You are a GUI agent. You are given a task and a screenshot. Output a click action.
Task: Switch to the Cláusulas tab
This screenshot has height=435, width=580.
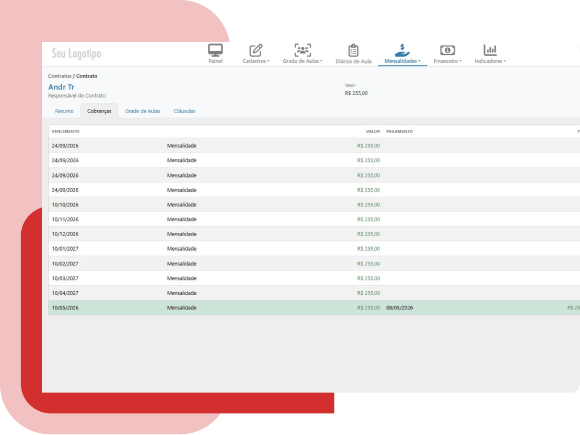(185, 111)
